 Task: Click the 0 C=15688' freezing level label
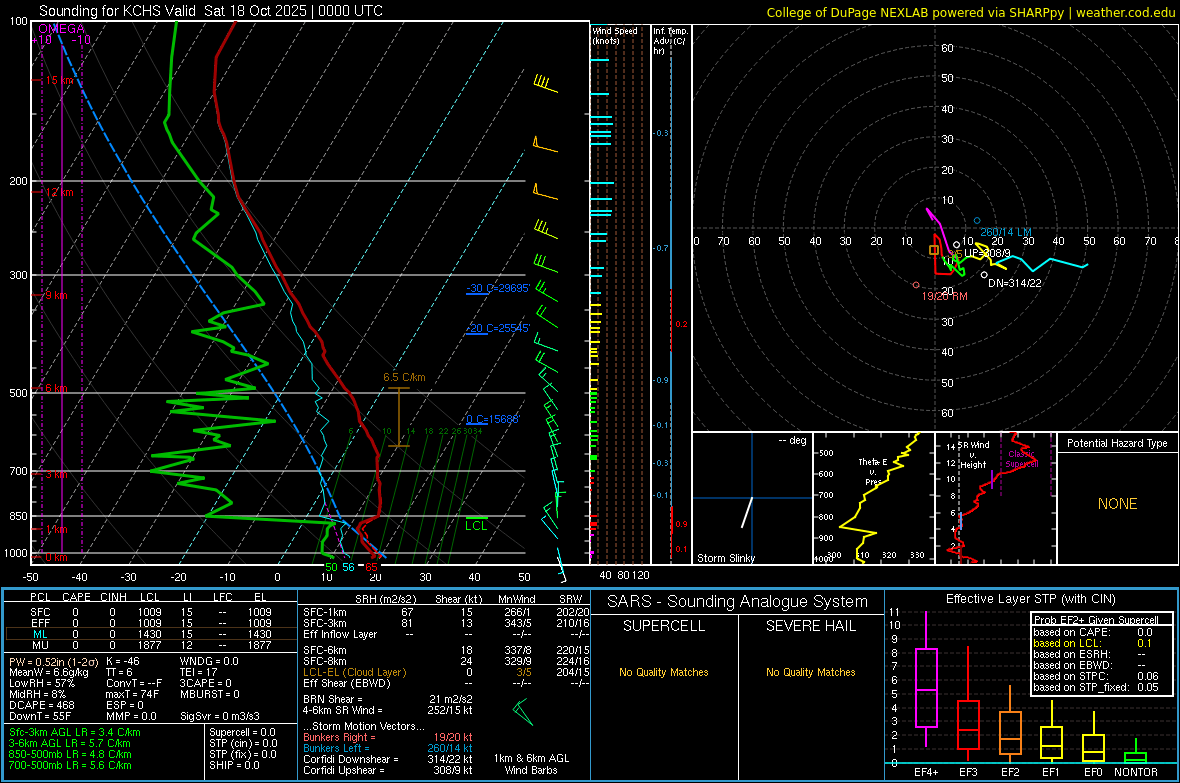[x=493, y=419]
